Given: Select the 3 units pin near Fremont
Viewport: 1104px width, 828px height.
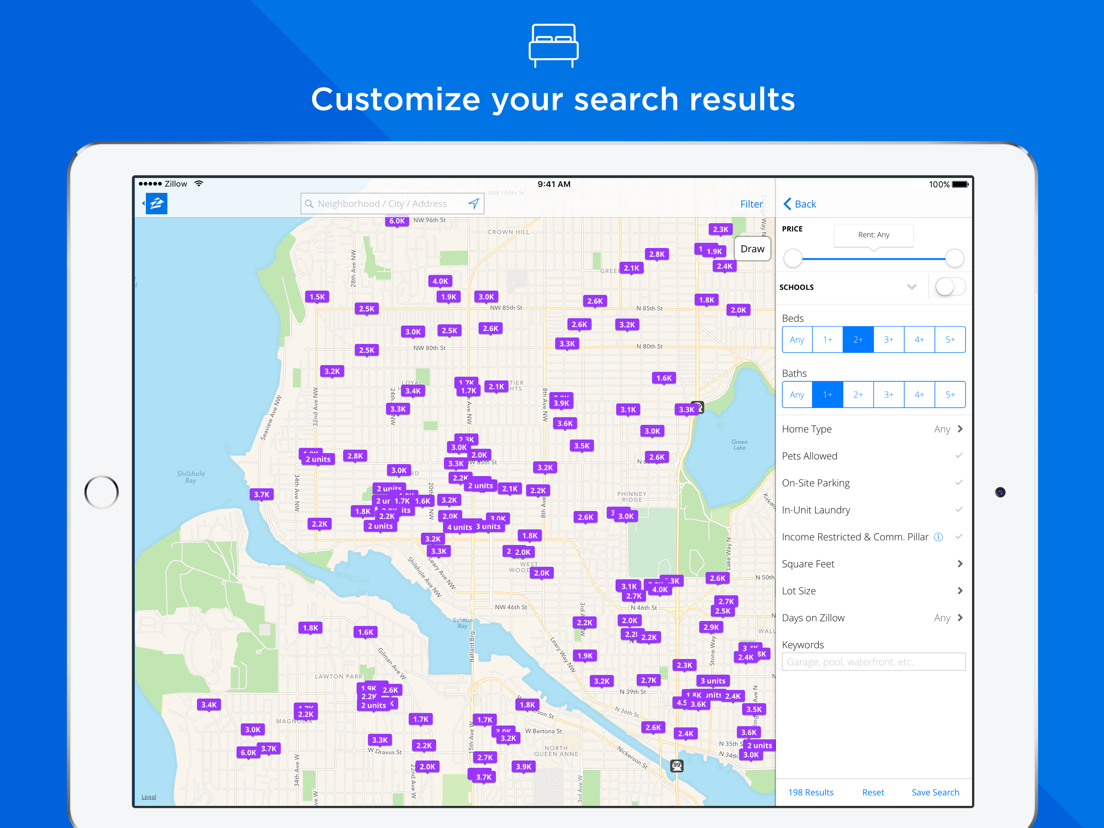Looking at the screenshot, I should tap(713, 681).
